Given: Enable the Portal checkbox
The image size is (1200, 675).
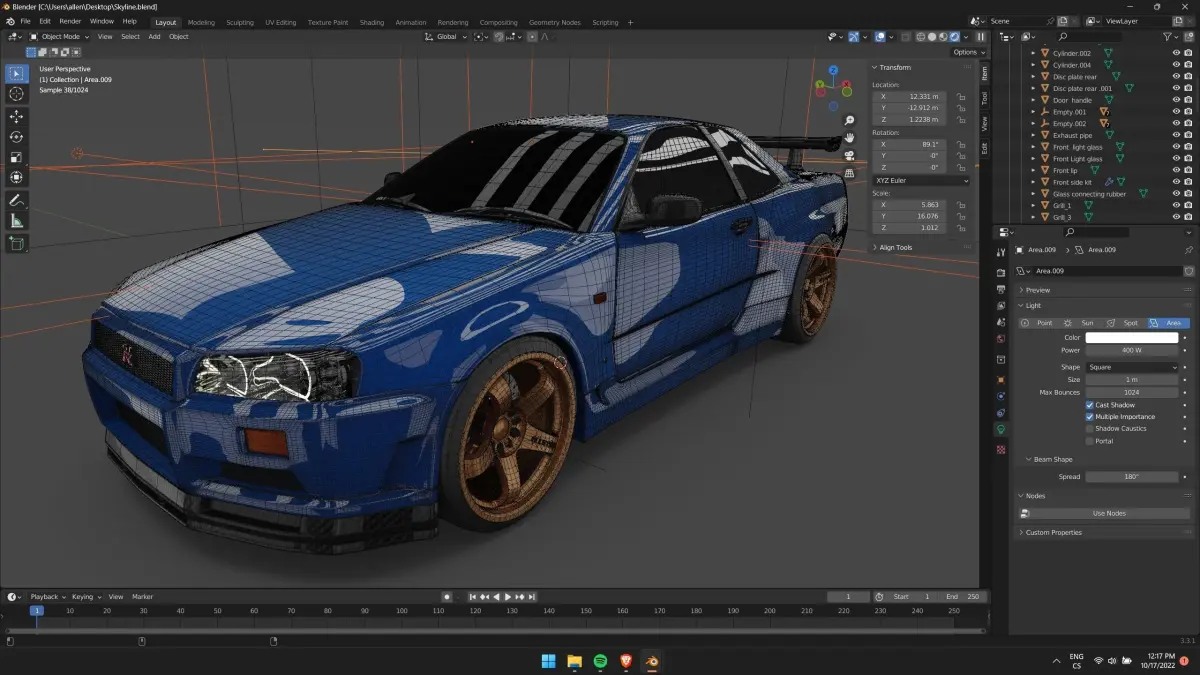Looking at the screenshot, I should click(1090, 440).
